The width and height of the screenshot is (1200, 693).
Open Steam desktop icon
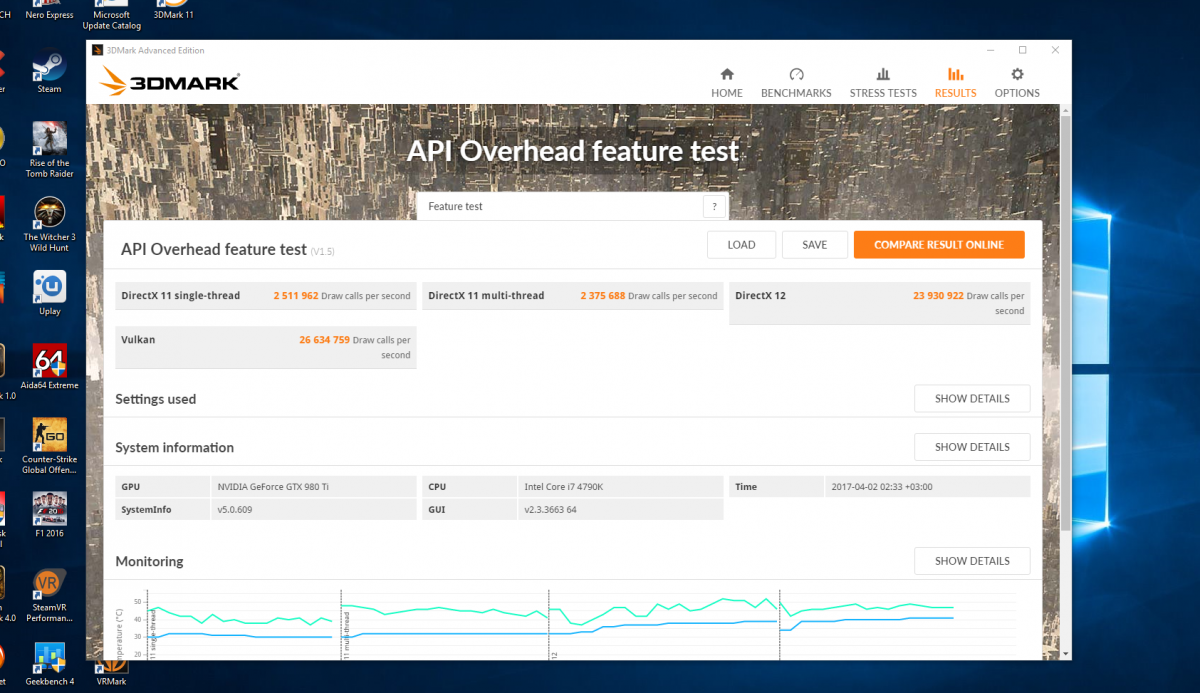point(49,73)
